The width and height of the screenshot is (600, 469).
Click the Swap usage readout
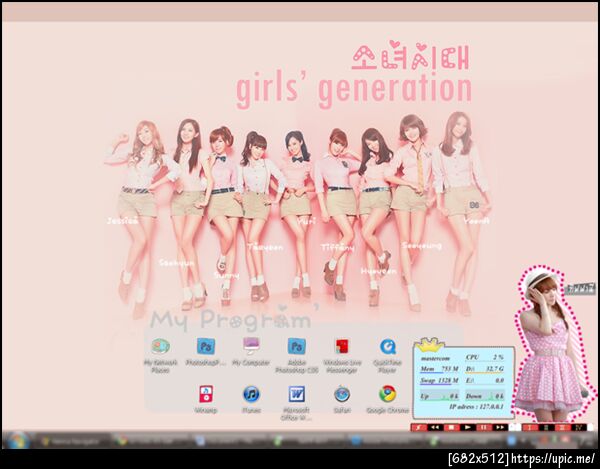coord(439,381)
